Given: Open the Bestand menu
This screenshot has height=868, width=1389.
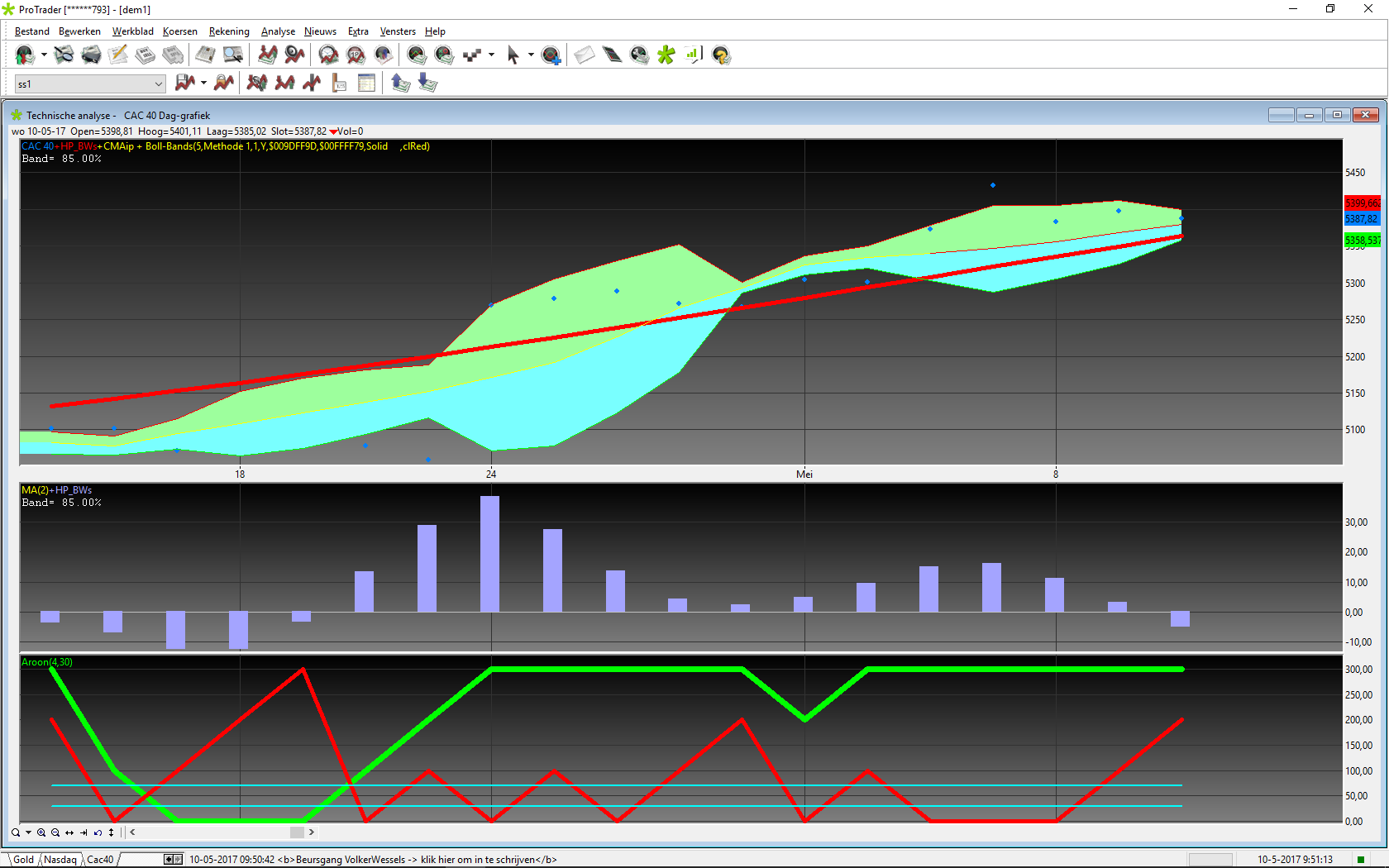Looking at the screenshot, I should [x=32, y=31].
